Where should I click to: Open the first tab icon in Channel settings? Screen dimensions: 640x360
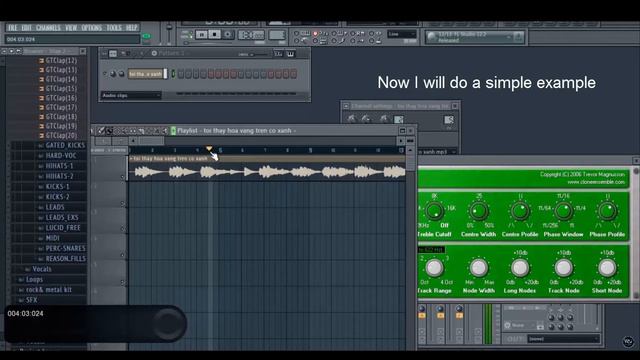[x=351, y=119]
